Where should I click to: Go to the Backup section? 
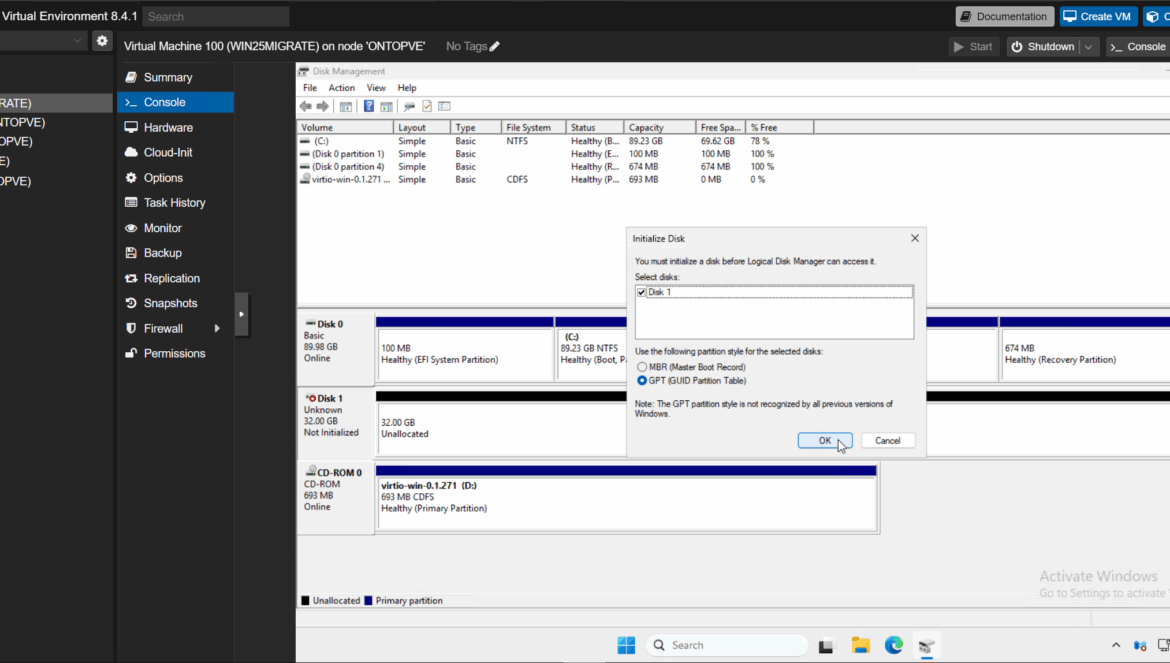pyautogui.click(x=175, y=253)
